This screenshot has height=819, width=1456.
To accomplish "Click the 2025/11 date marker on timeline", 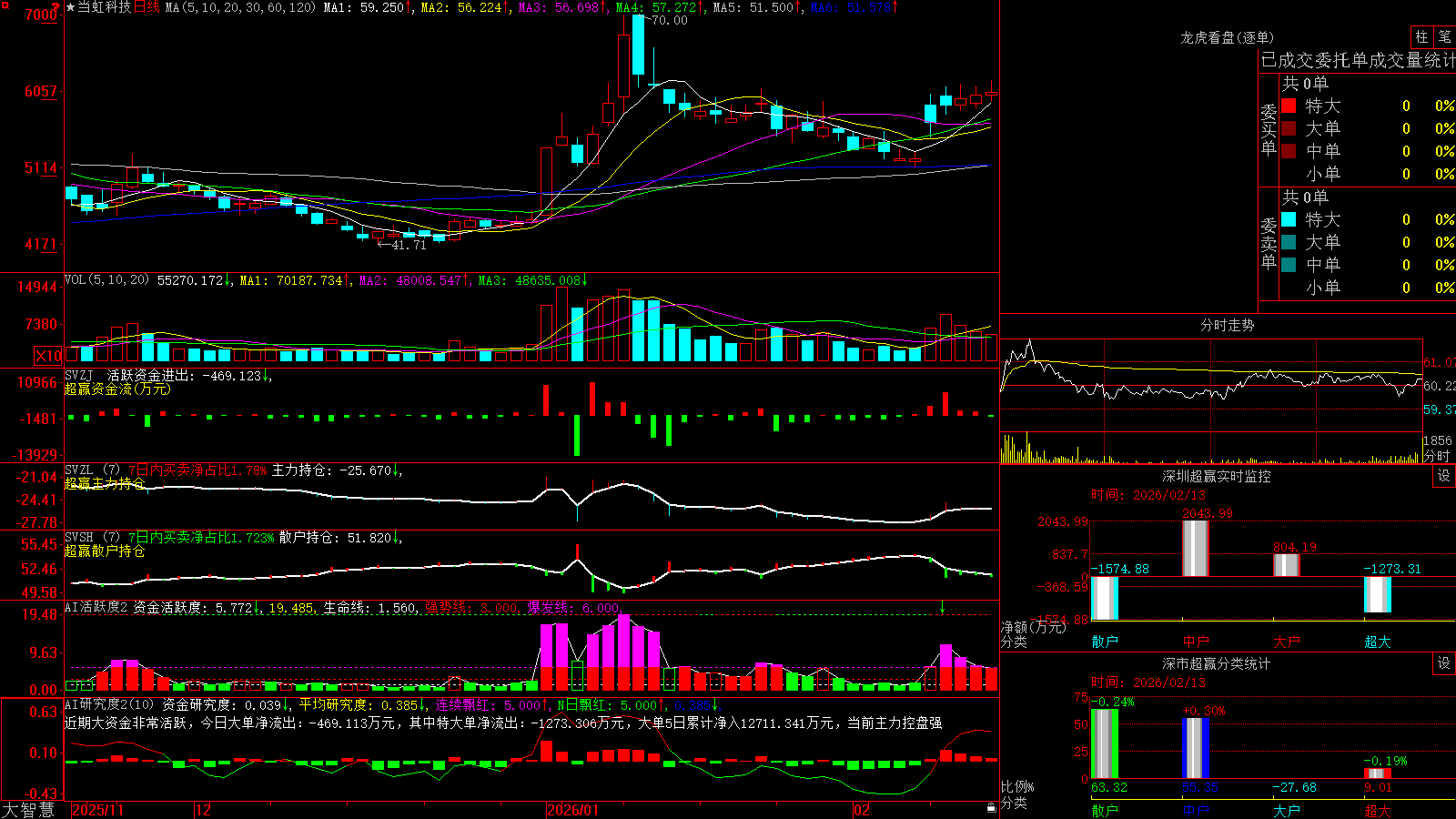I will click(x=97, y=810).
